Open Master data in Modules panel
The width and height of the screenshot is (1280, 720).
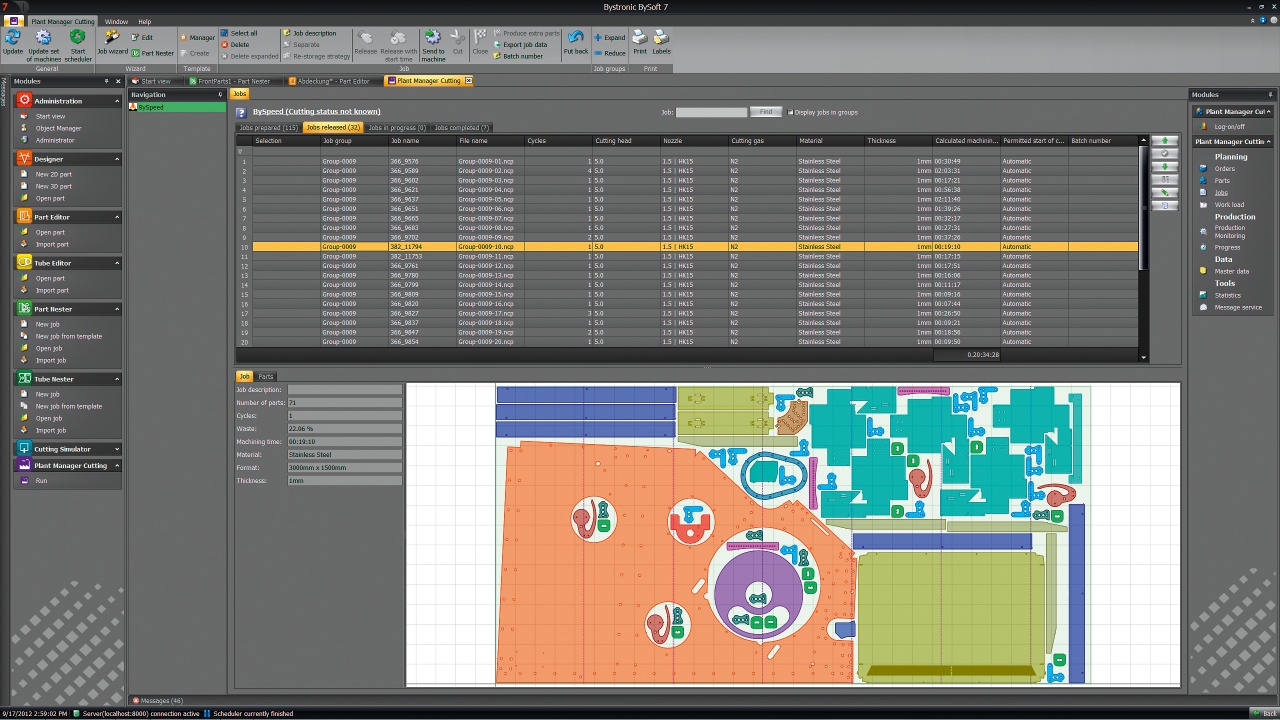1231,271
